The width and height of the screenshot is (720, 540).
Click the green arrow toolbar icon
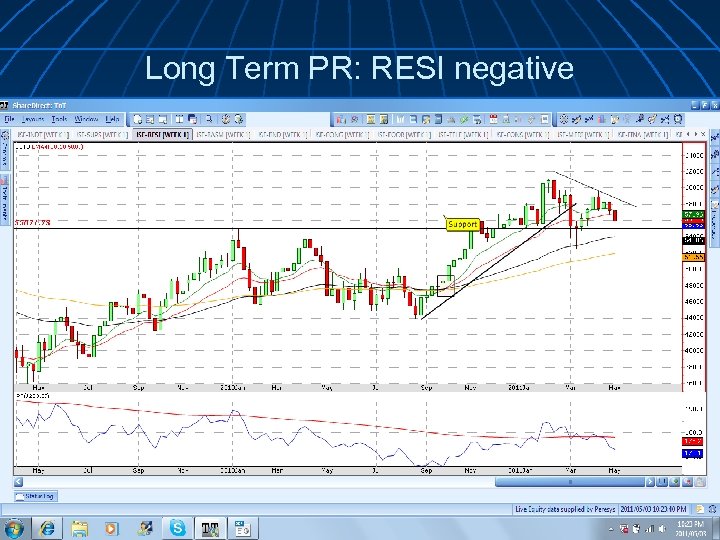click(464, 120)
